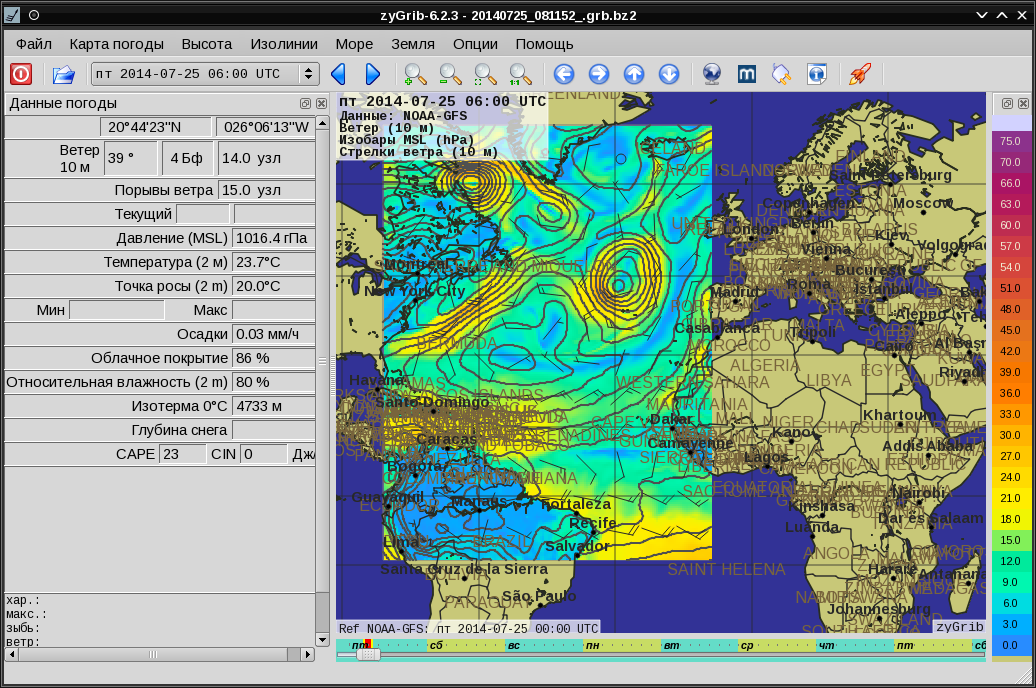The width and height of the screenshot is (1036, 688).
Task: Open a GRIB file with folder icon
Action: point(64,74)
